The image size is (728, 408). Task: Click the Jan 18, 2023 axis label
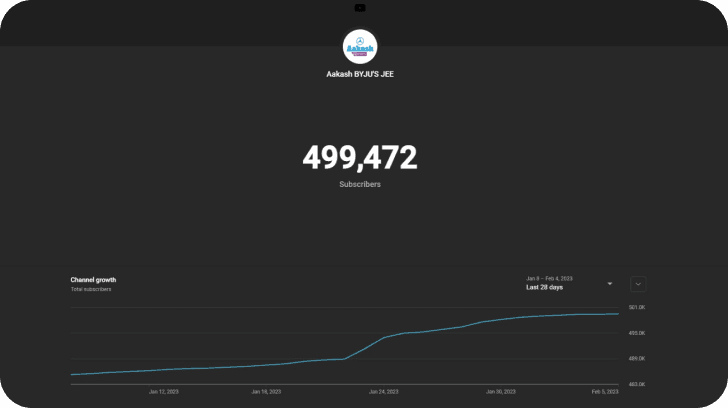click(x=266, y=392)
